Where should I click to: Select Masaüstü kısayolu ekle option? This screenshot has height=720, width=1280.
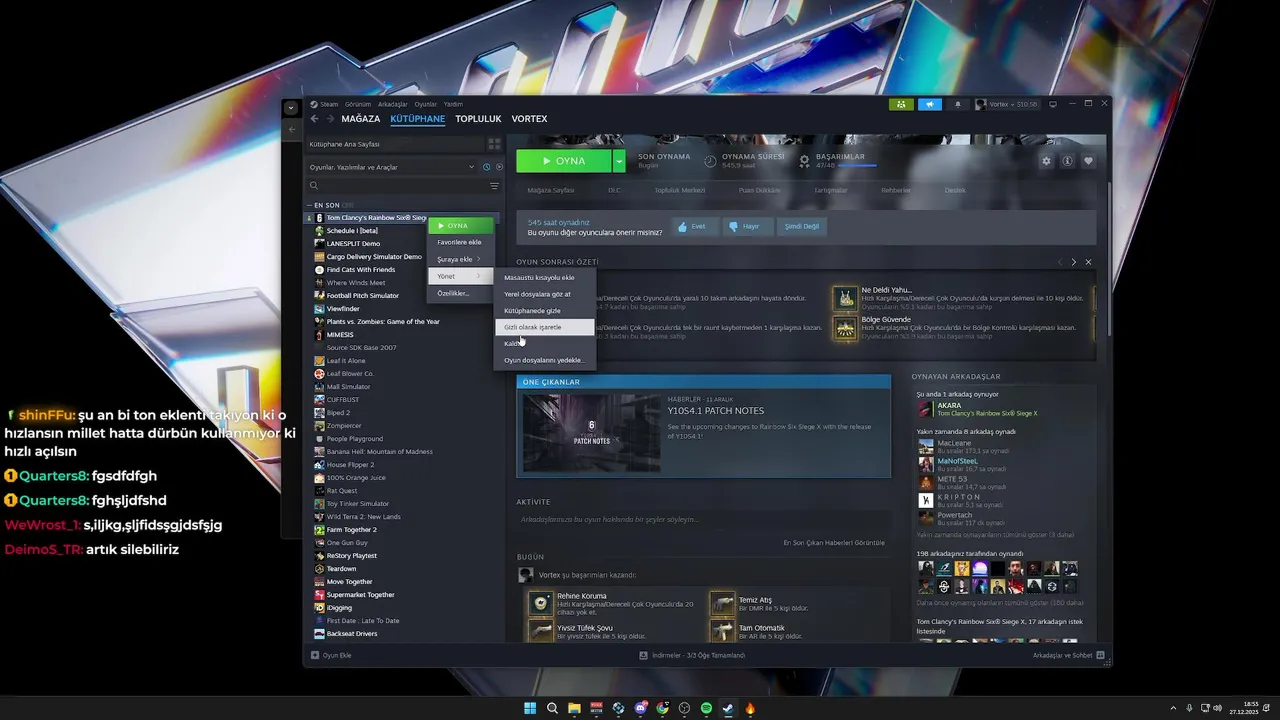pos(545,278)
